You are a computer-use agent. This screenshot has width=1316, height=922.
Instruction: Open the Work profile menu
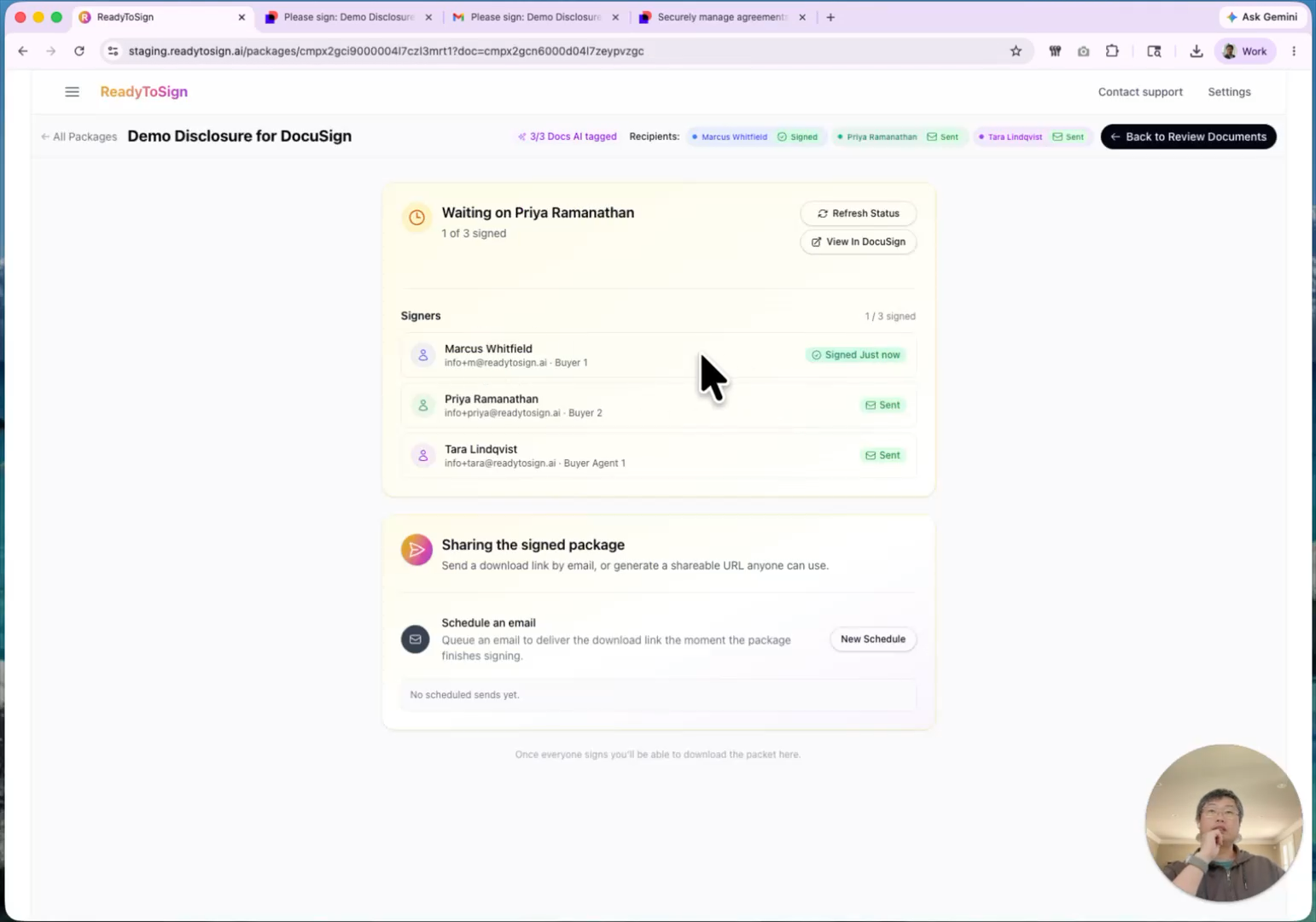click(x=1245, y=51)
